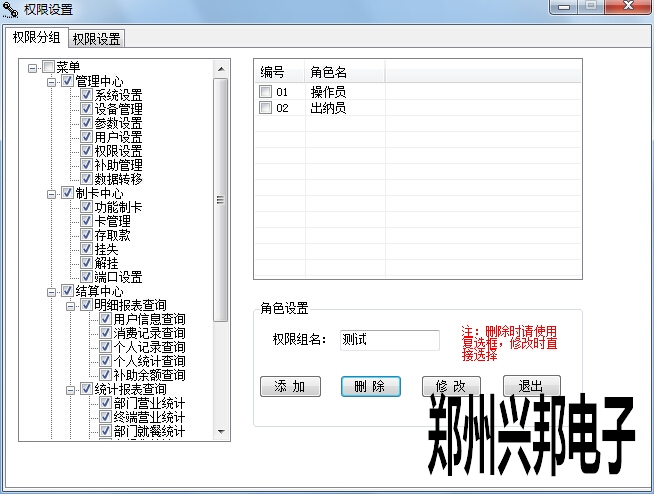The width and height of the screenshot is (654, 494).
Task: Click the 角色名 column header
Action: click(345, 72)
